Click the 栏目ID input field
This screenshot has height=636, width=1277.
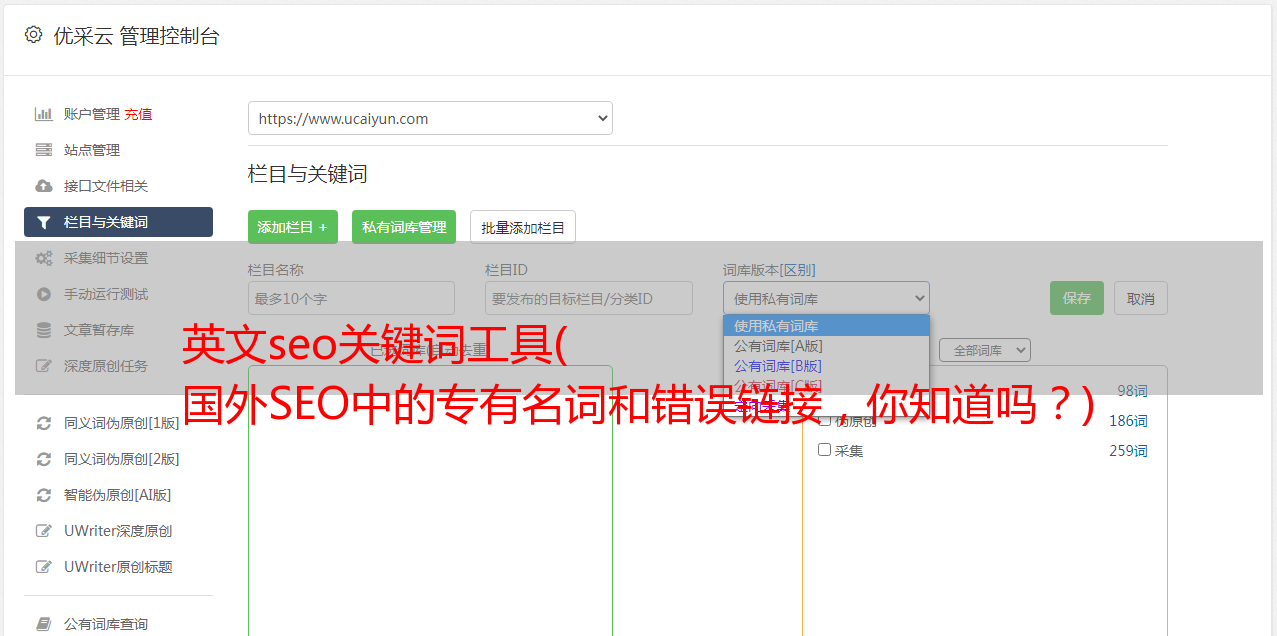pos(589,298)
